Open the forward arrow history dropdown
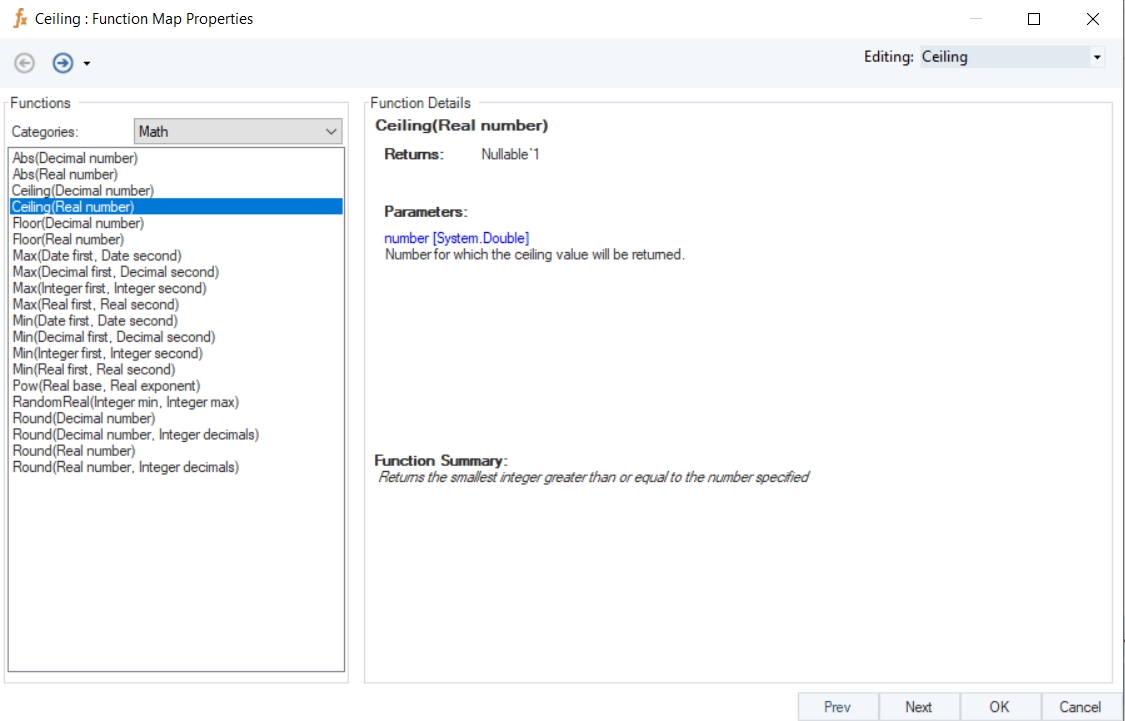This screenshot has width=1125, height=721. [x=87, y=64]
